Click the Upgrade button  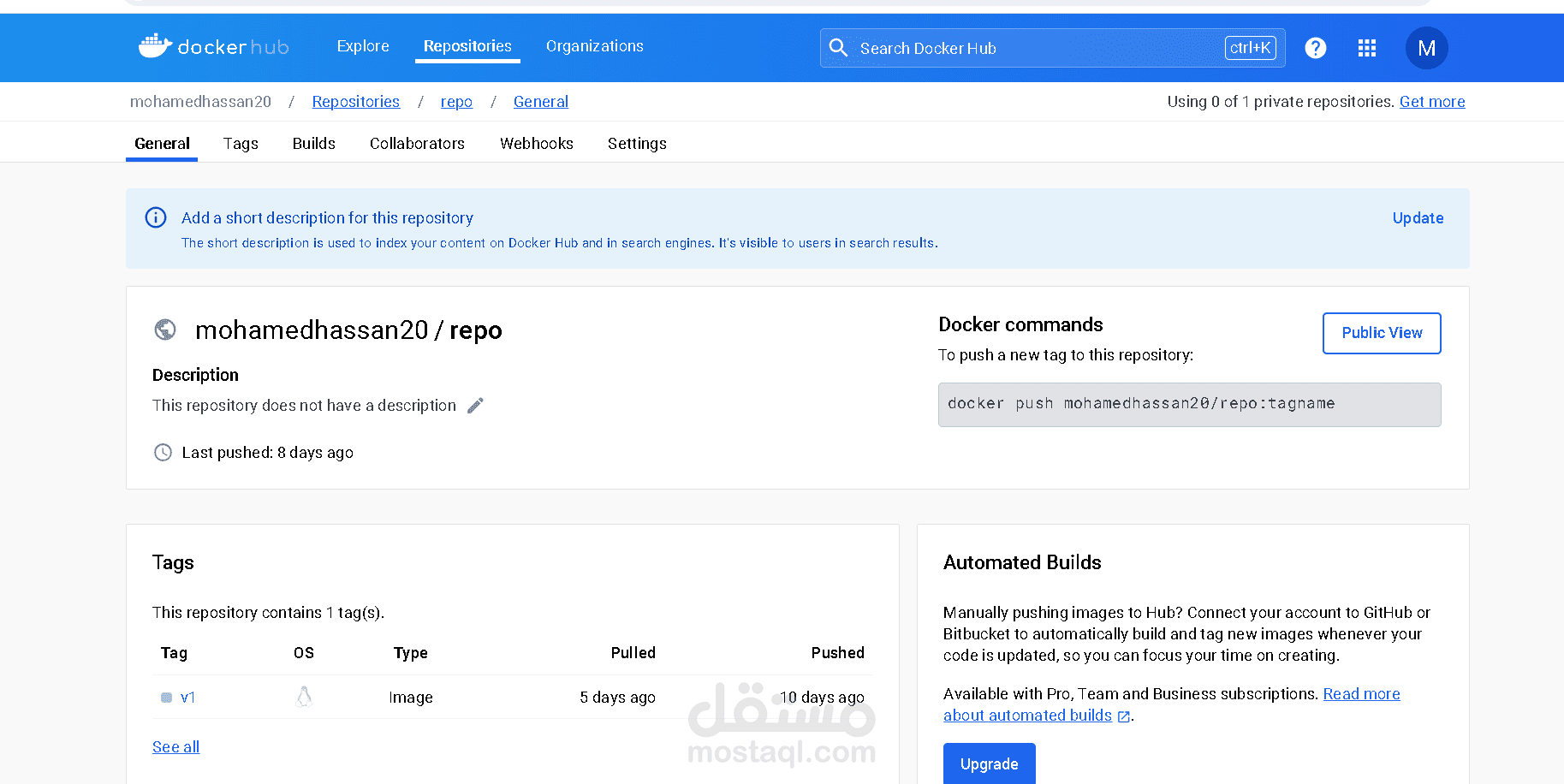[x=990, y=763]
